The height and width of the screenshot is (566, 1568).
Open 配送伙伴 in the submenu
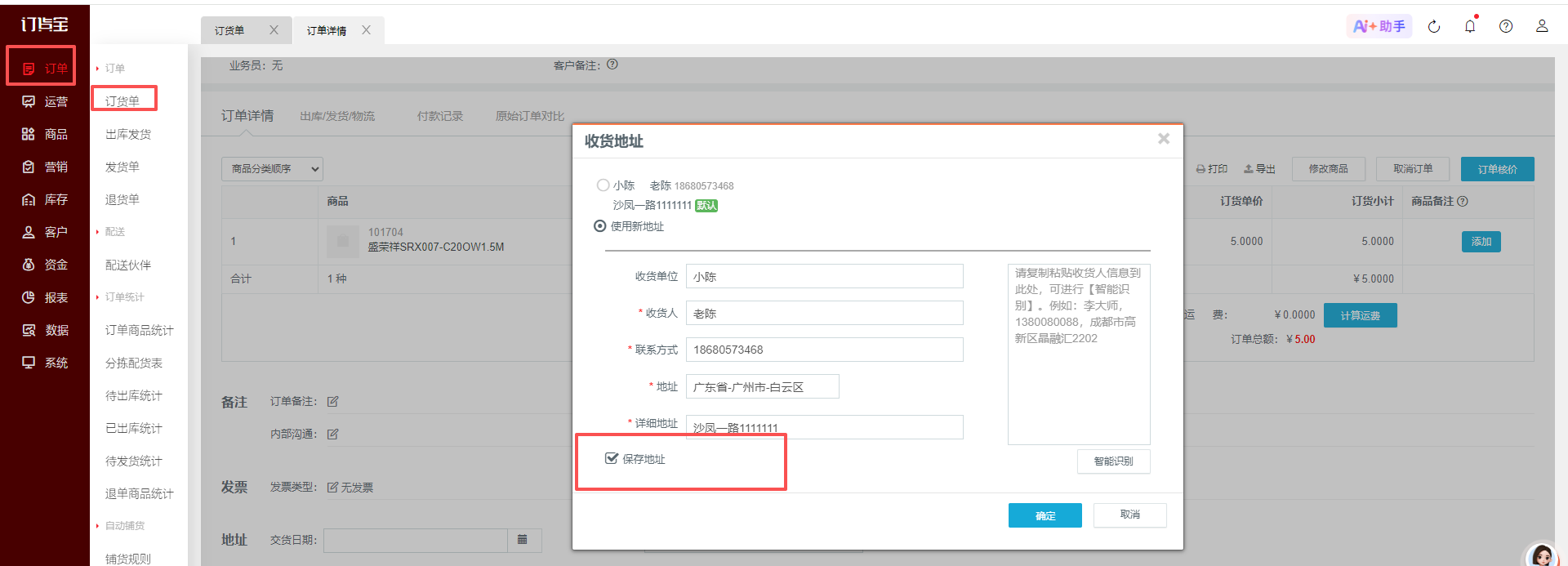tap(128, 265)
